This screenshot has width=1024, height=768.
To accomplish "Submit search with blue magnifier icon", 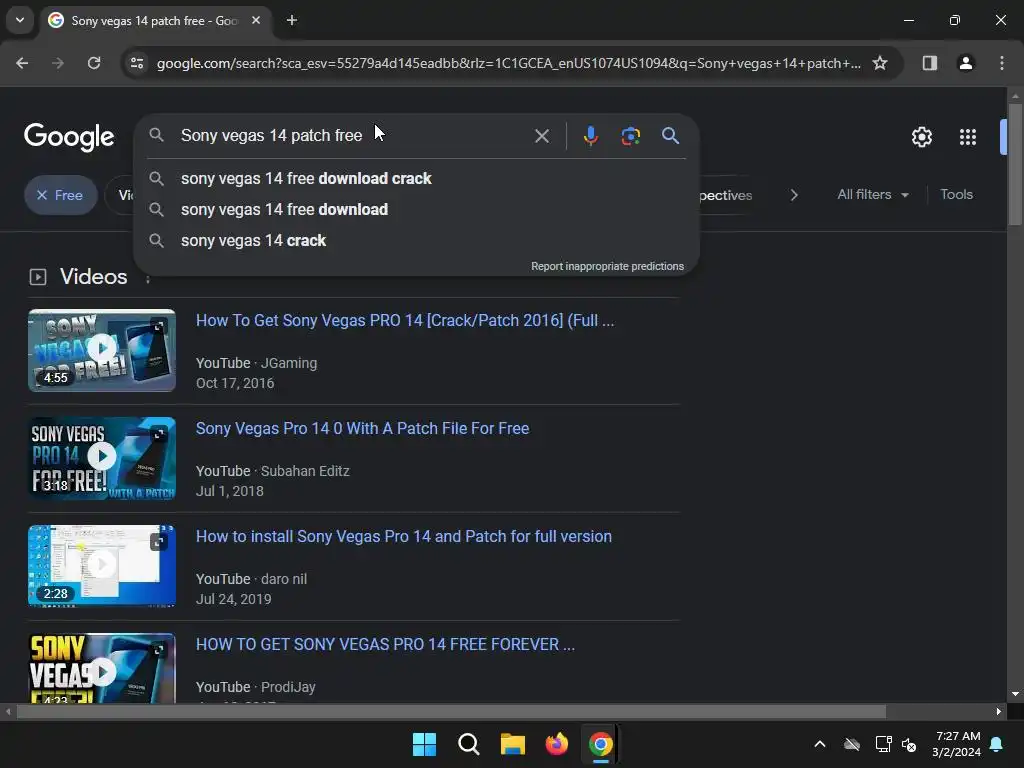I will [x=670, y=136].
